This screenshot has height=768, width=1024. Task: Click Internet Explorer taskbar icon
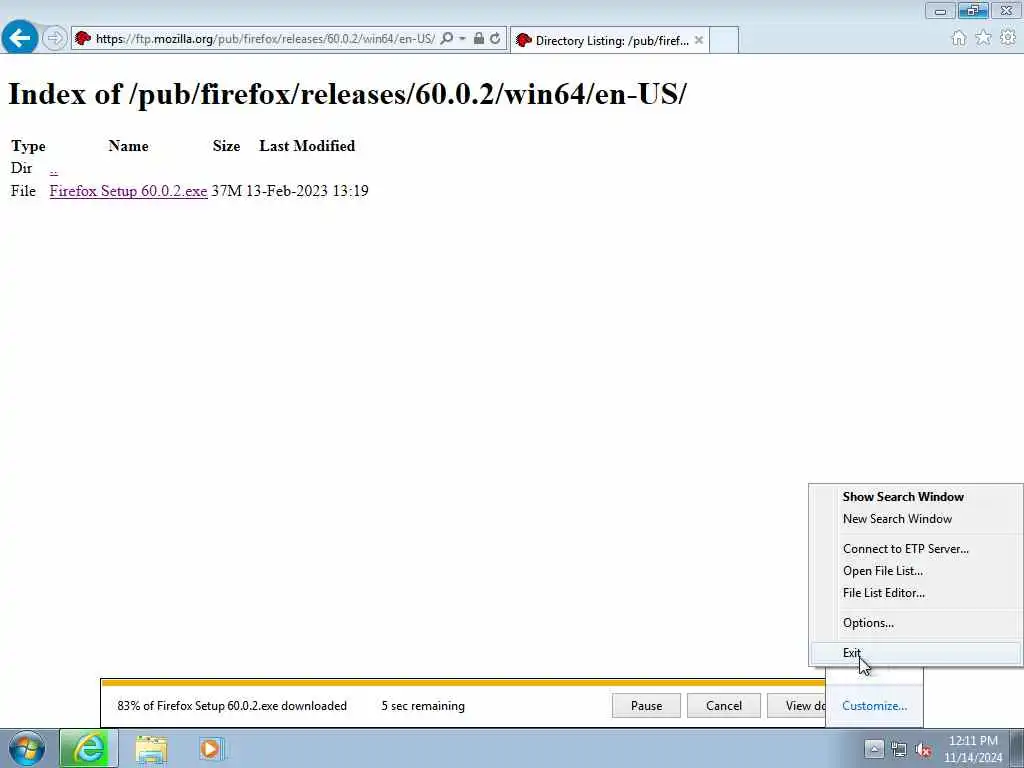[x=89, y=748]
